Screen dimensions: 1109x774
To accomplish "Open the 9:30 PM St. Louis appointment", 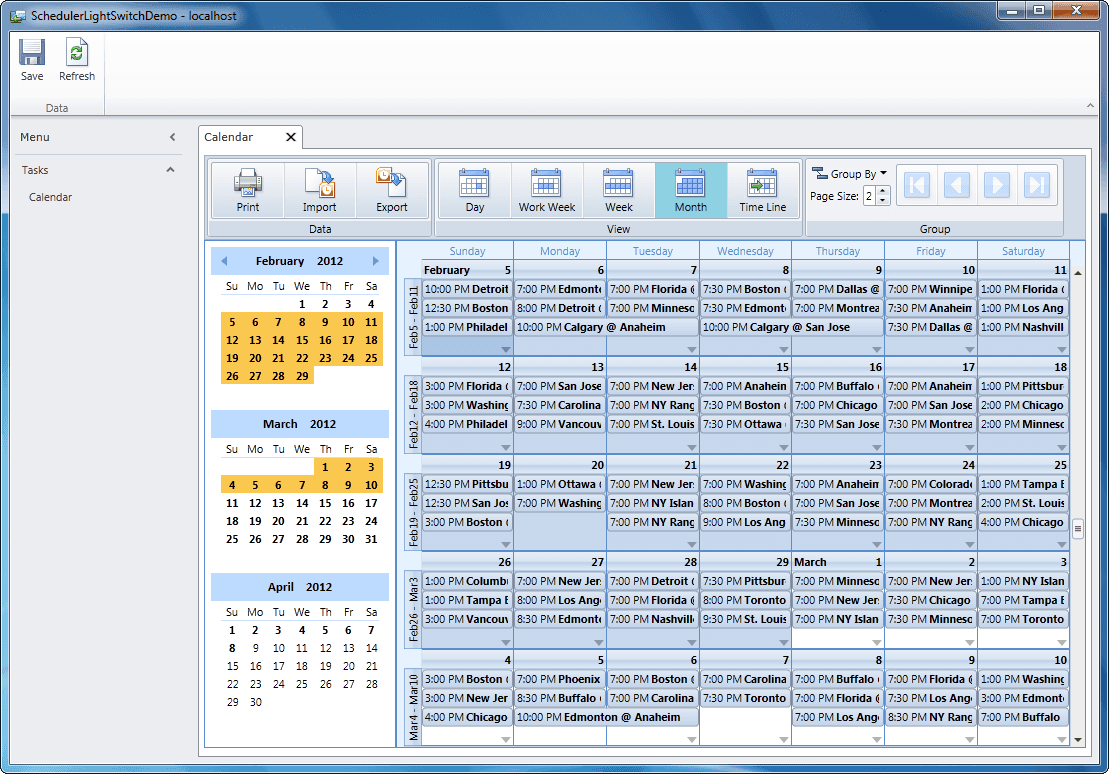I will pos(745,619).
